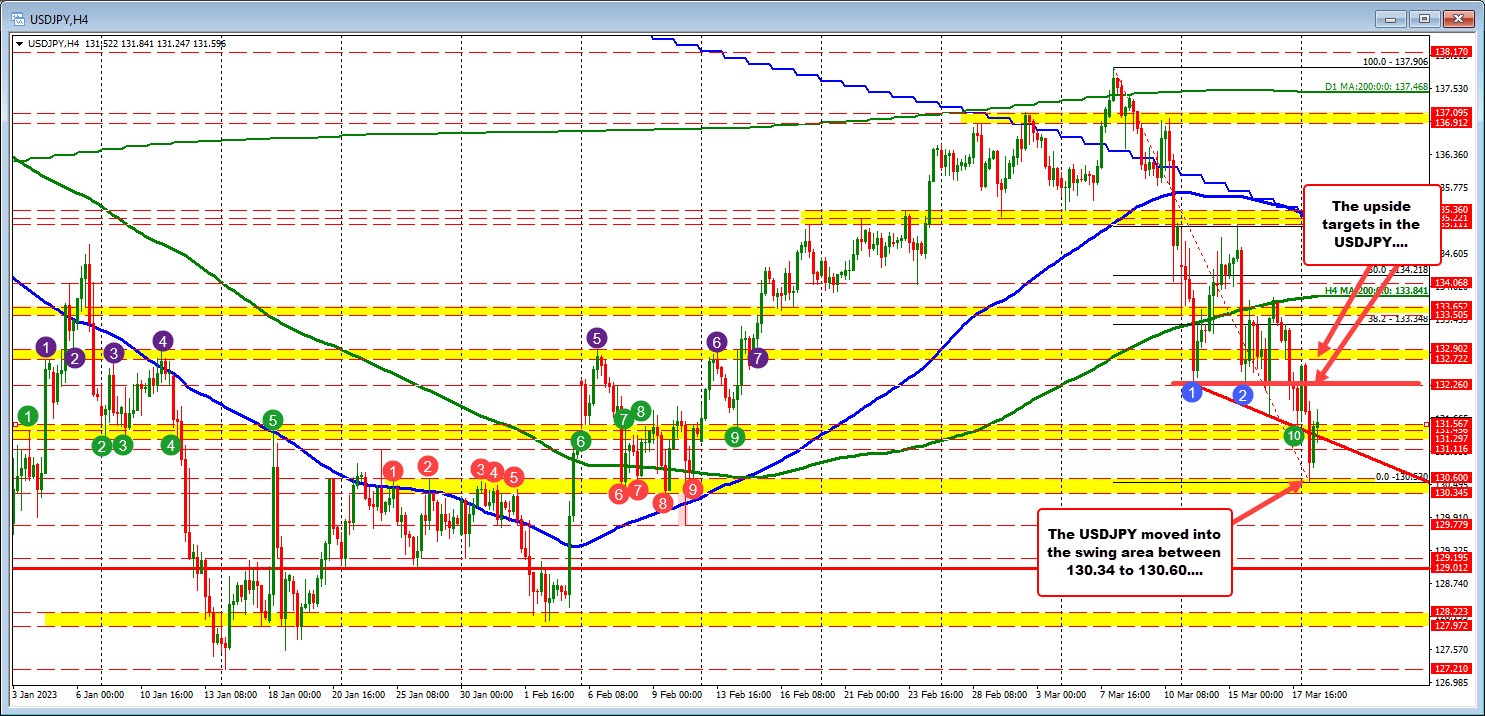Click the red 130.345 price tag

pos(1450,493)
